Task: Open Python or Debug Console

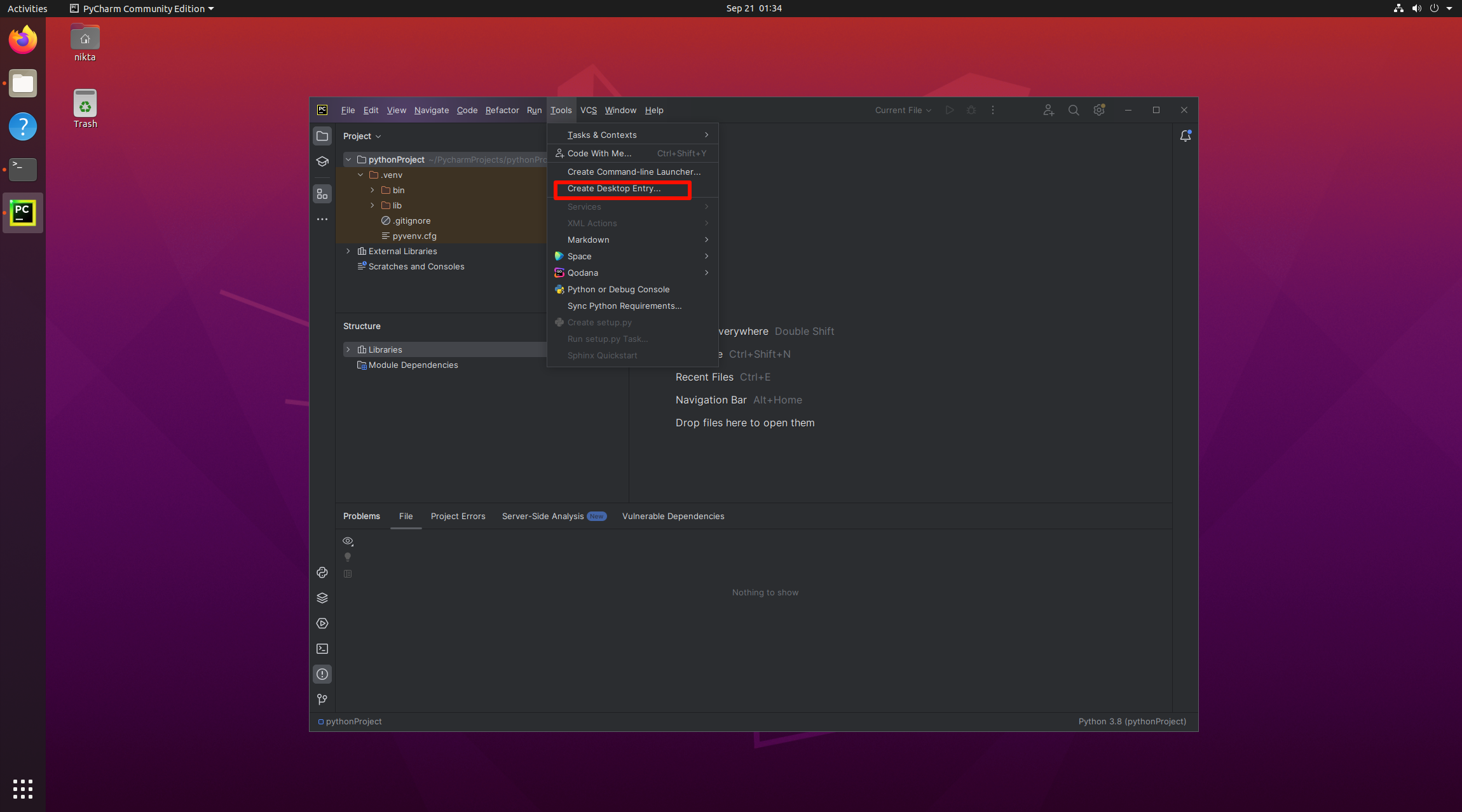Action: pyautogui.click(x=632, y=289)
